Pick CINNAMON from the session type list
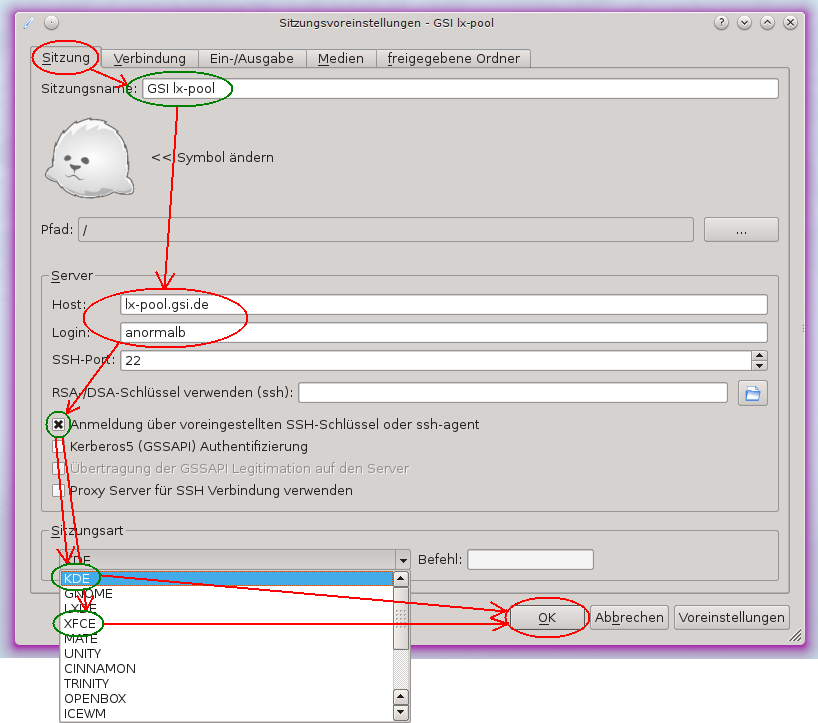This screenshot has height=723, width=818. (x=226, y=669)
